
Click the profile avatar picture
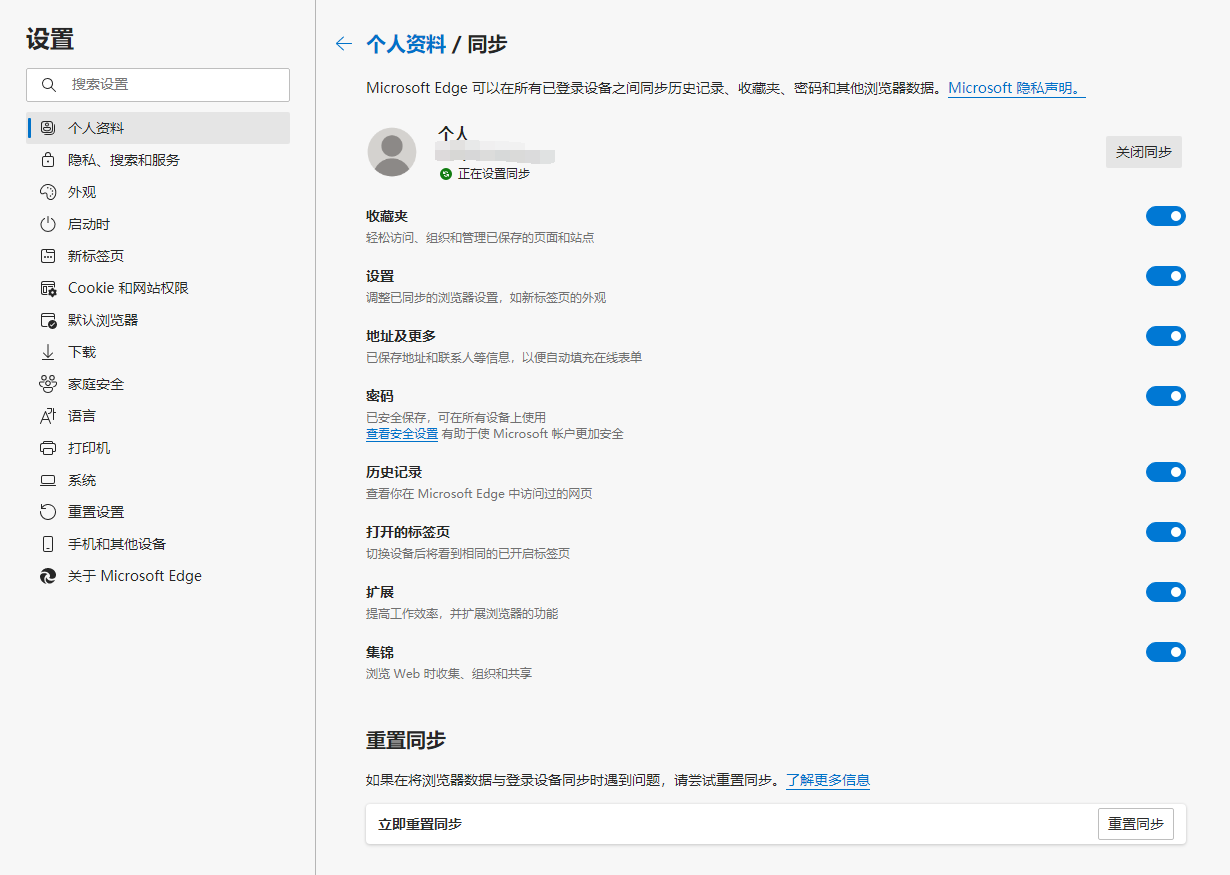point(392,152)
